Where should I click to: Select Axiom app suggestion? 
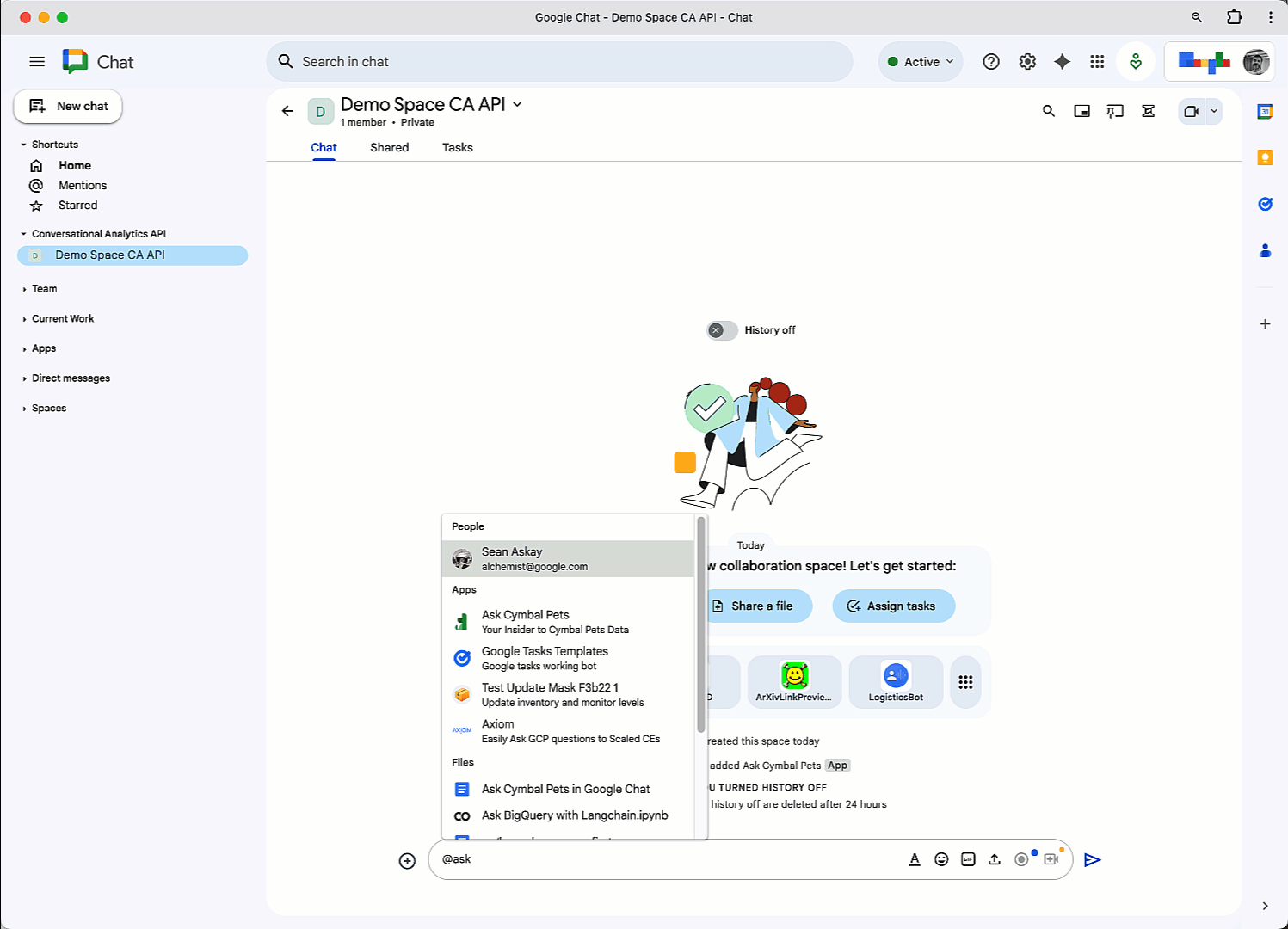click(568, 730)
